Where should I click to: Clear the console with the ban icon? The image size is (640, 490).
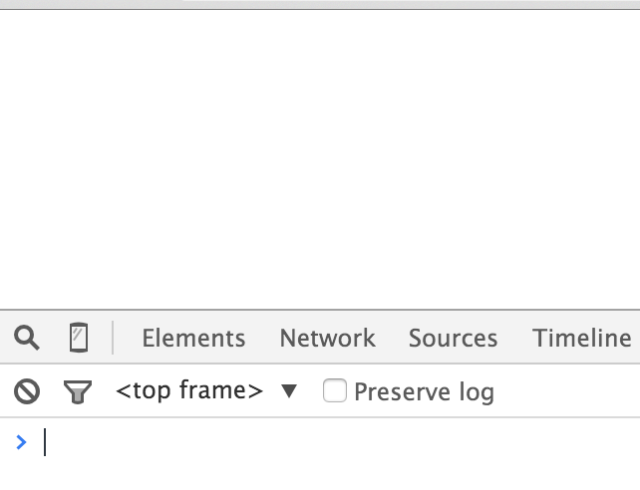pyautogui.click(x=27, y=391)
